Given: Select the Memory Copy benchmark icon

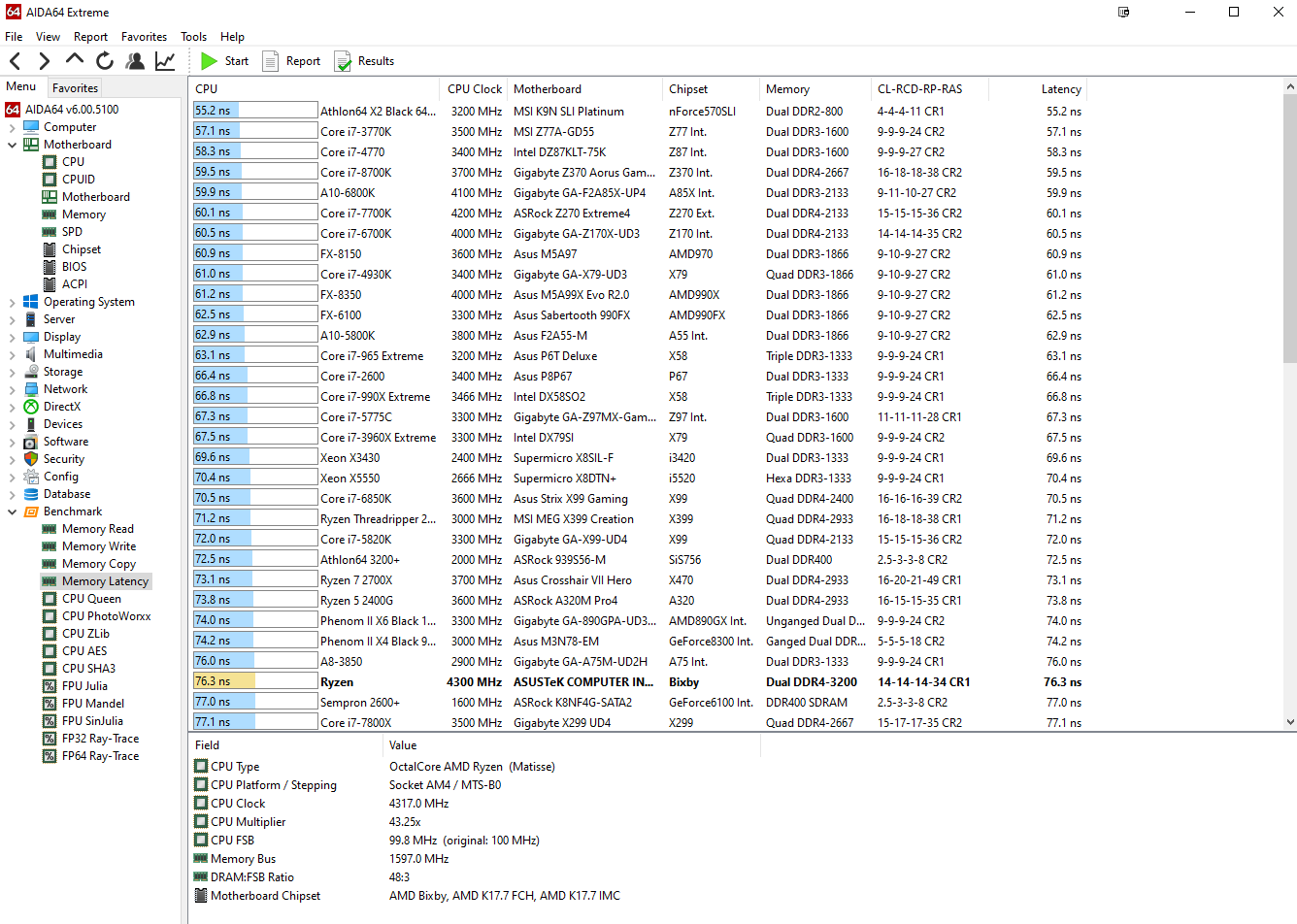Looking at the screenshot, I should point(50,564).
